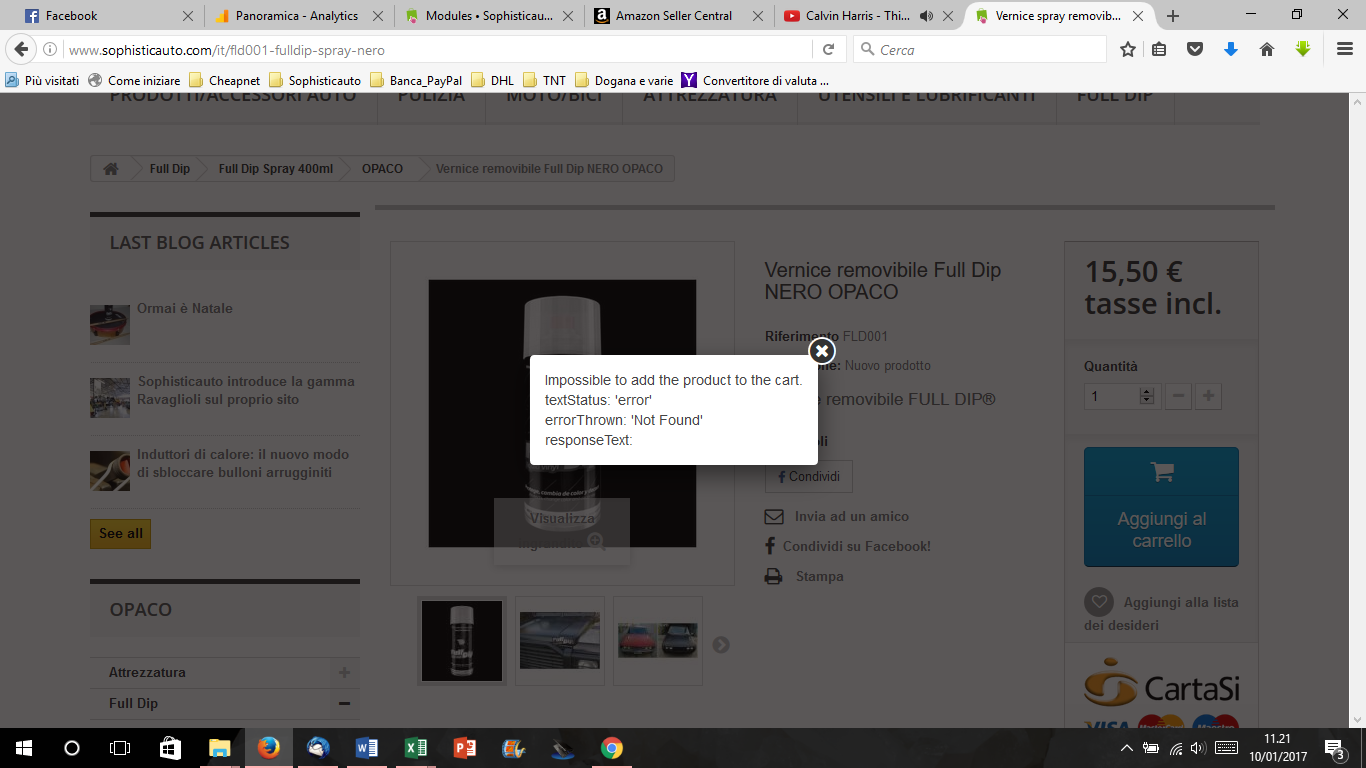Click the Condividi share button
The height and width of the screenshot is (768, 1366).
809,477
